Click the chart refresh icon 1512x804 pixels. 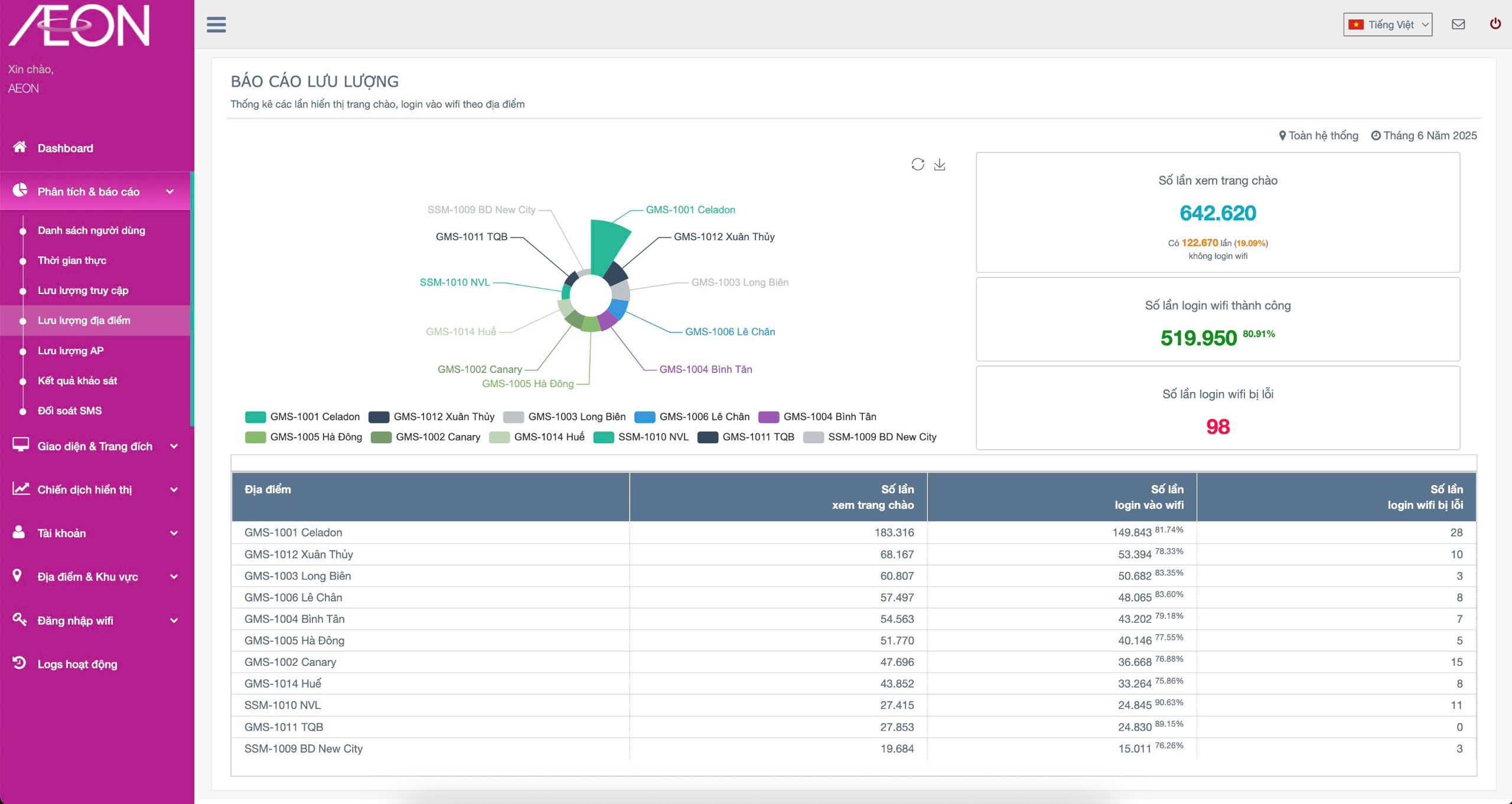click(x=917, y=164)
